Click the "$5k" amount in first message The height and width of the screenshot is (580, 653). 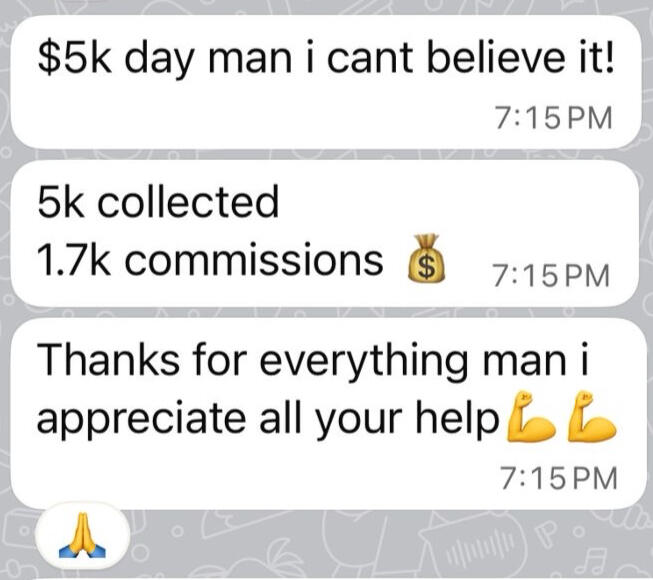point(75,57)
